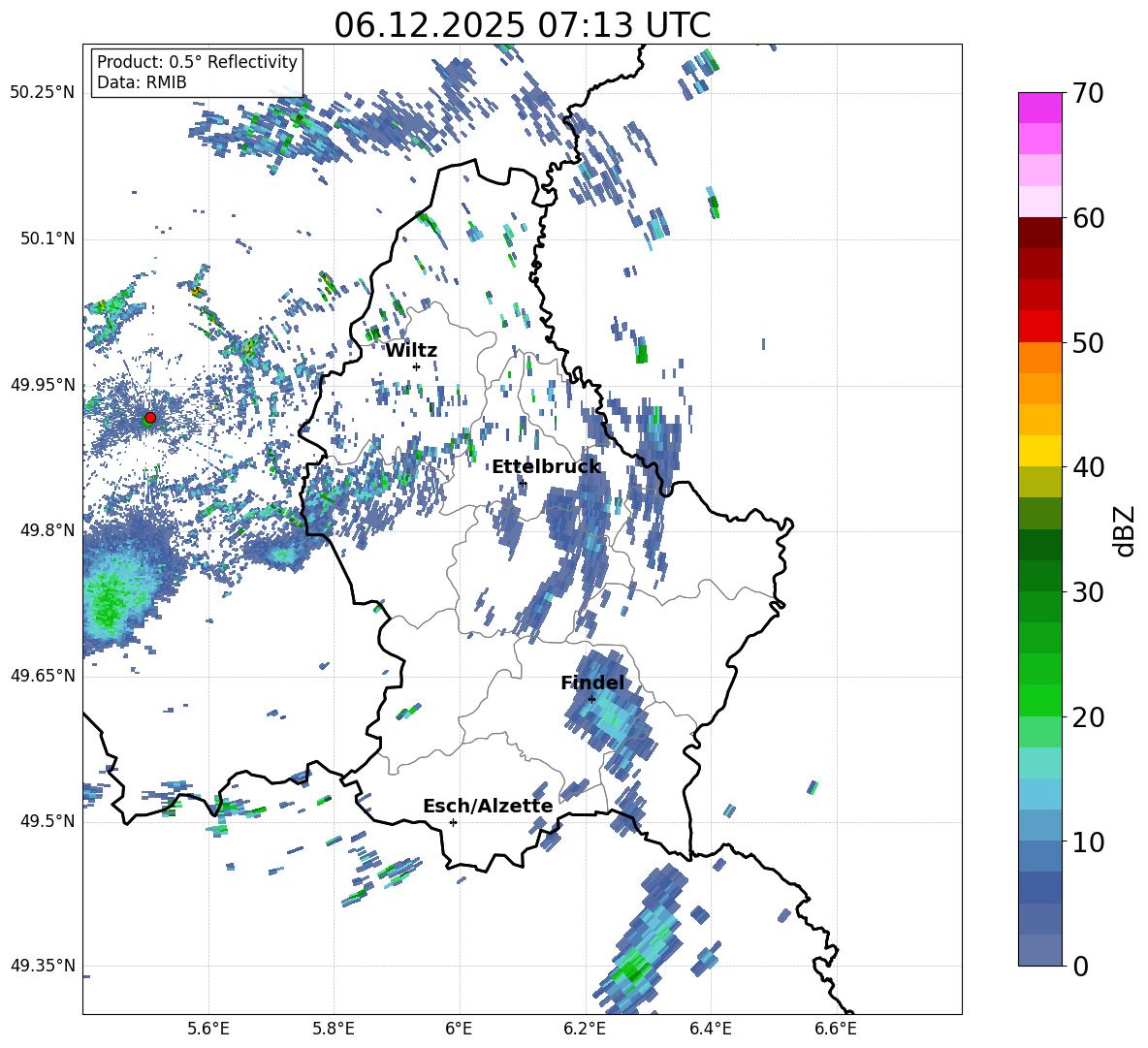Click the colorbar tick value 20
Viewport: 1148px width, 1048px height.
[1088, 717]
